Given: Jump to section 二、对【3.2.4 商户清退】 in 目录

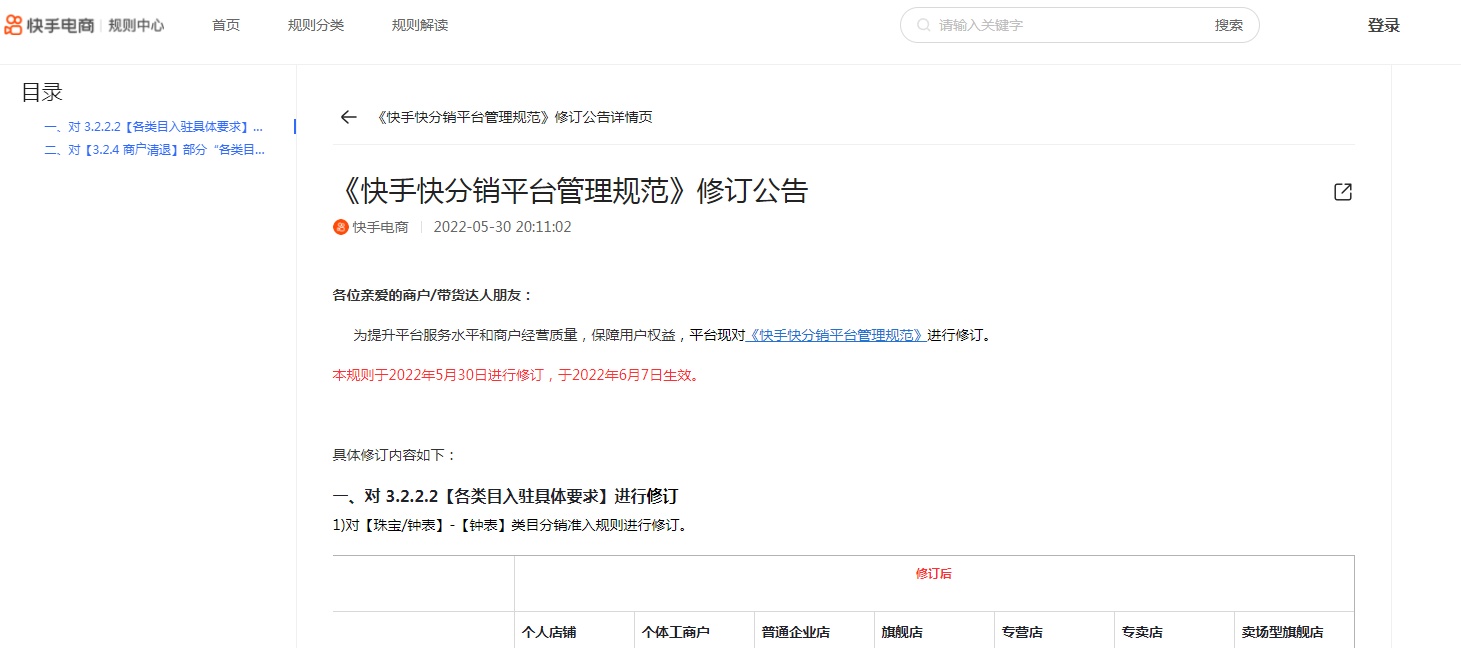Looking at the screenshot, I should tap(154, 150).
